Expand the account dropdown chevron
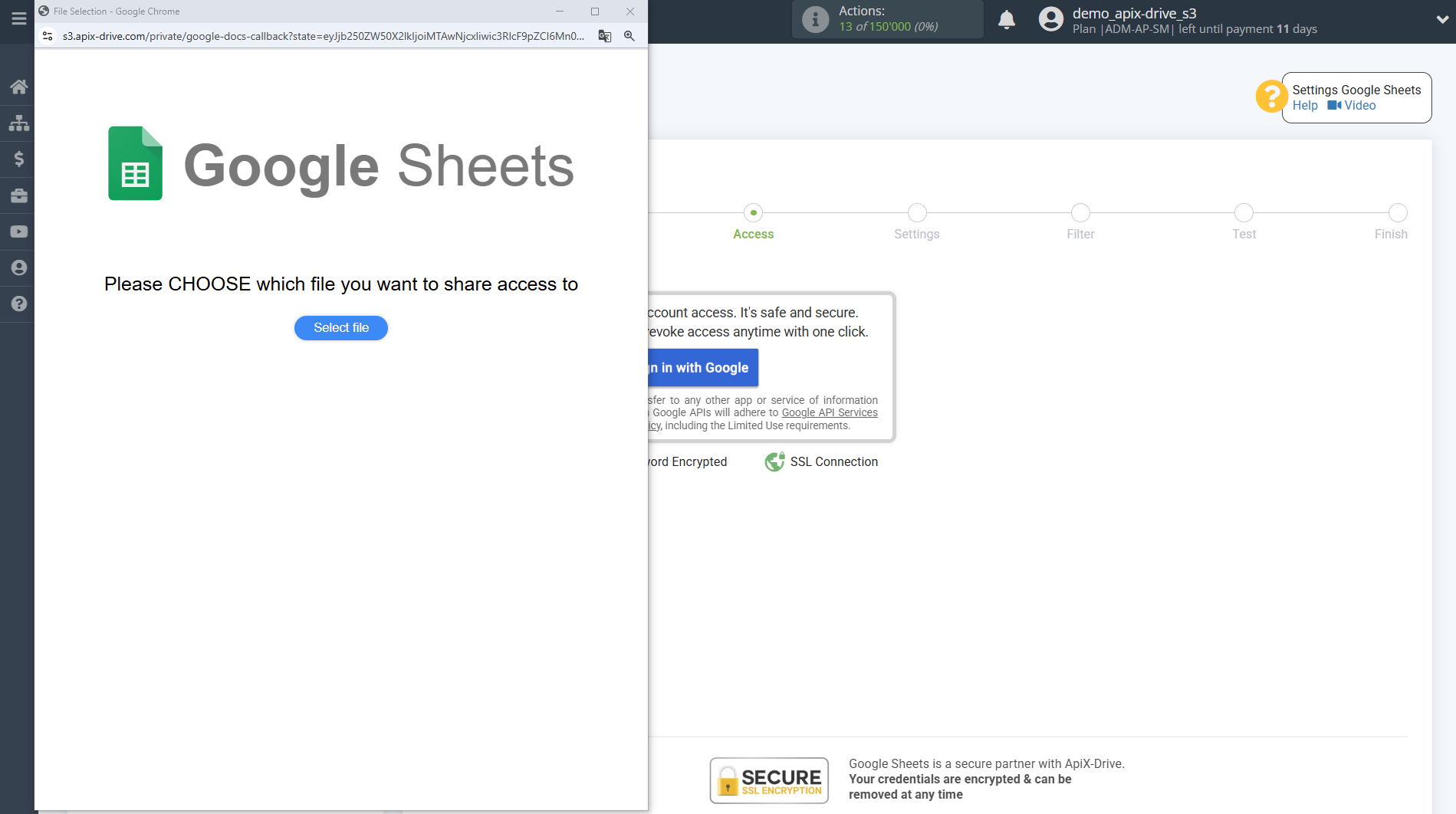 1442,20
